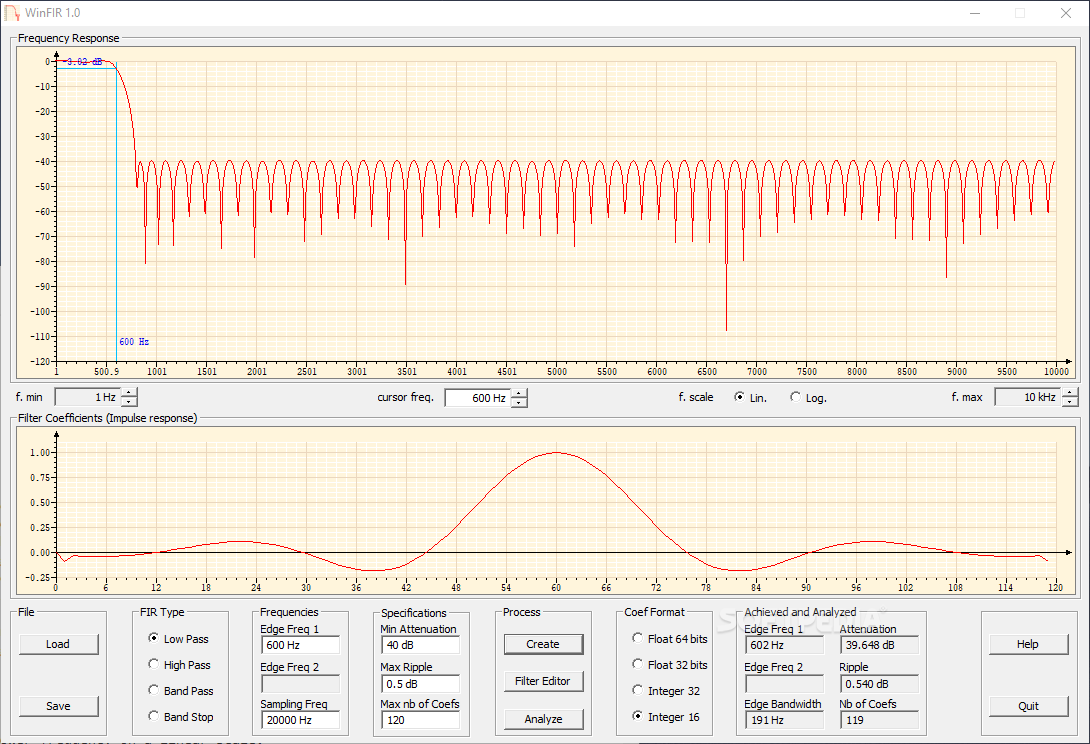Open the Filter Editor
The height and width of the screenshot is (744, 1090).
coord(543,681)
